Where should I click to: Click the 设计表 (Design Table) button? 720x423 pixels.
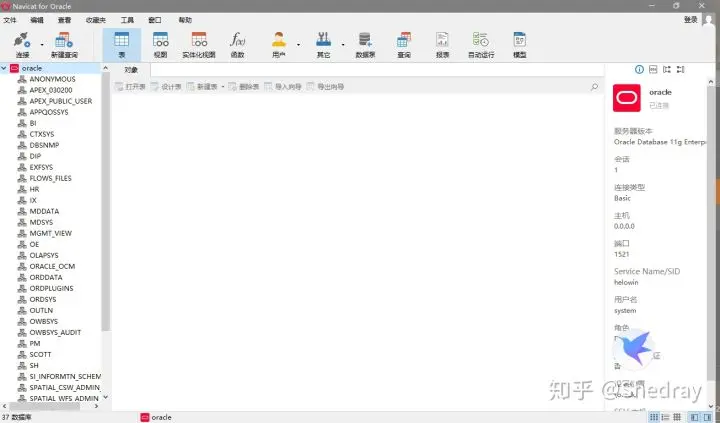[166, 86]
